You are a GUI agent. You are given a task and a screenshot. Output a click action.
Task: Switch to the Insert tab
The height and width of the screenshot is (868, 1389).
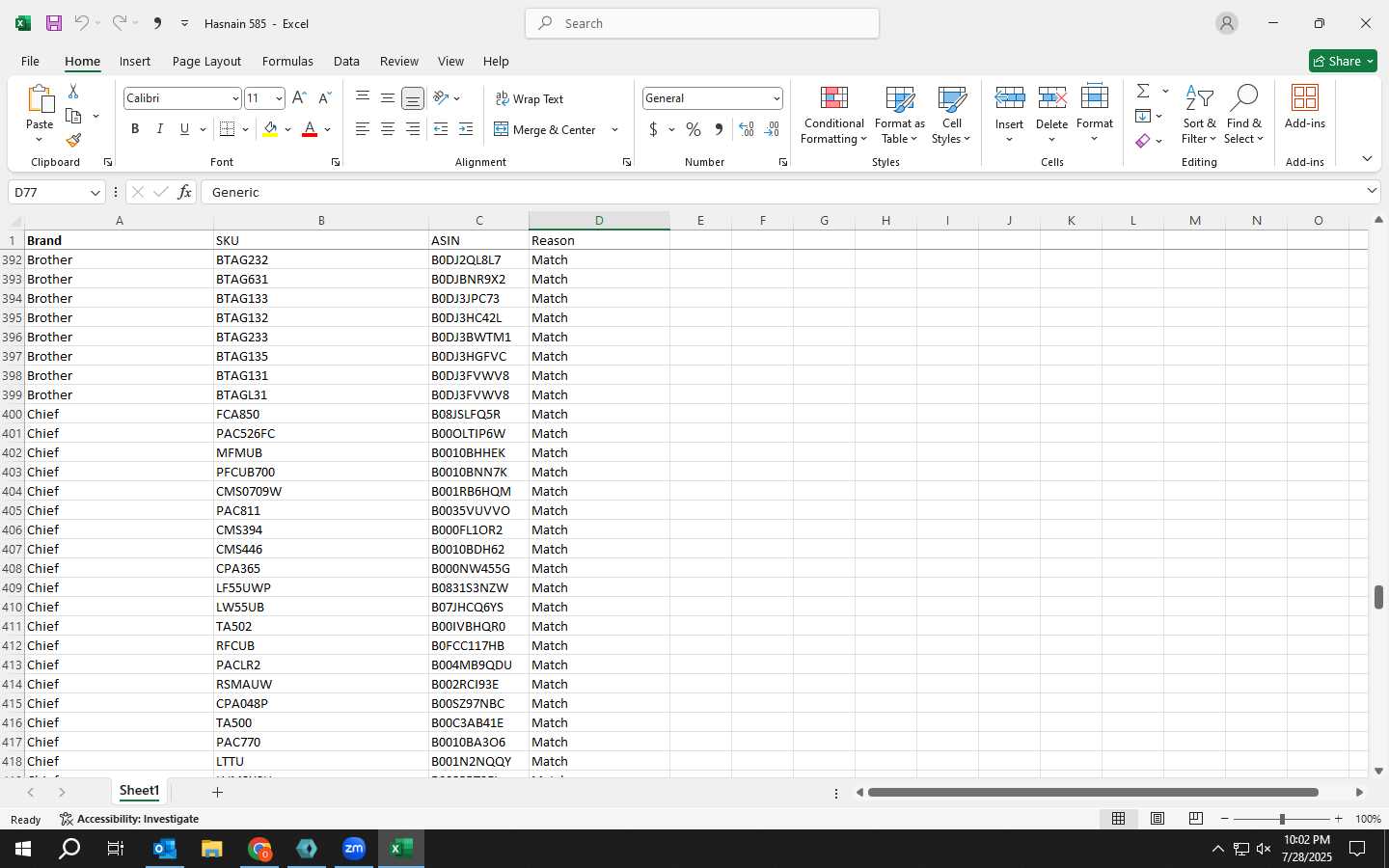(135, 61)
